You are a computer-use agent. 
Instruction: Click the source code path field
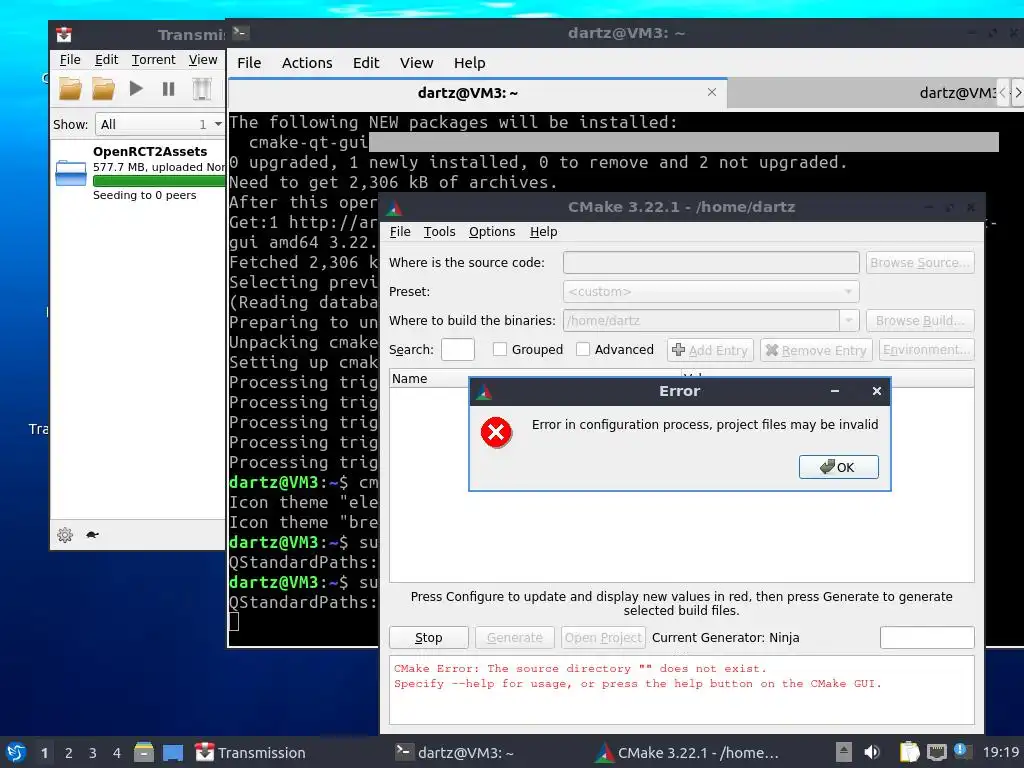point(711,263)
